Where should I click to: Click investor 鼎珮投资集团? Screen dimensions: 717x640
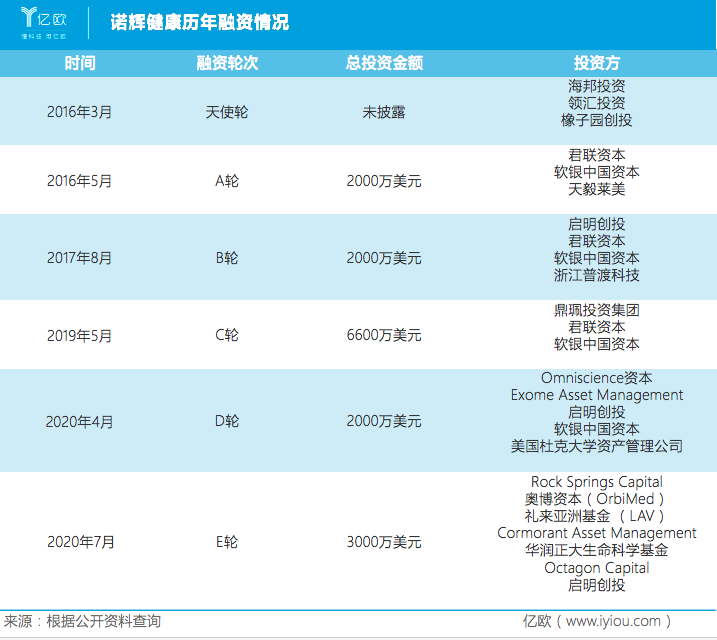pos(597,310)
